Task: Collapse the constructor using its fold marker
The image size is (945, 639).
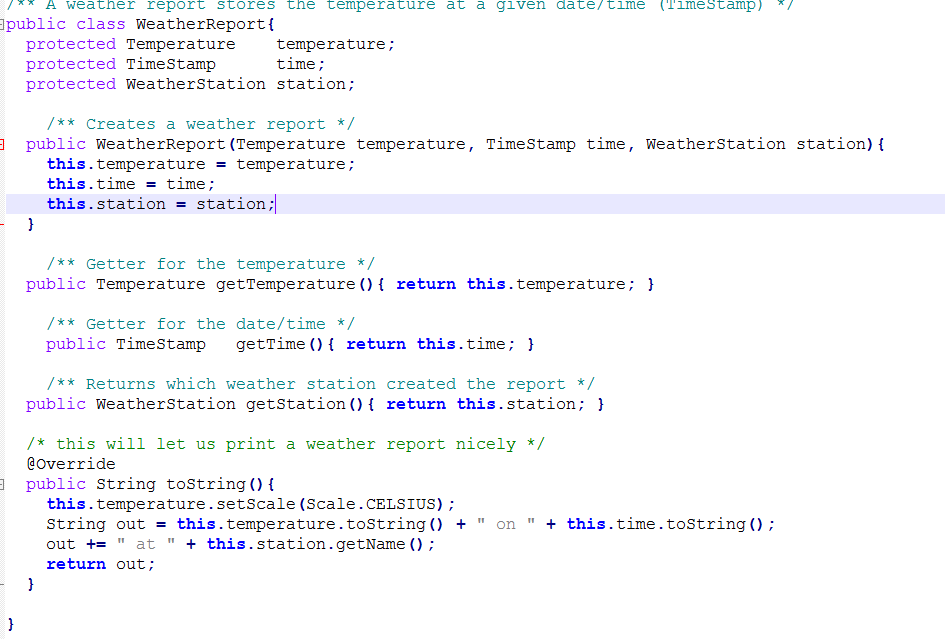Action: 5,144
